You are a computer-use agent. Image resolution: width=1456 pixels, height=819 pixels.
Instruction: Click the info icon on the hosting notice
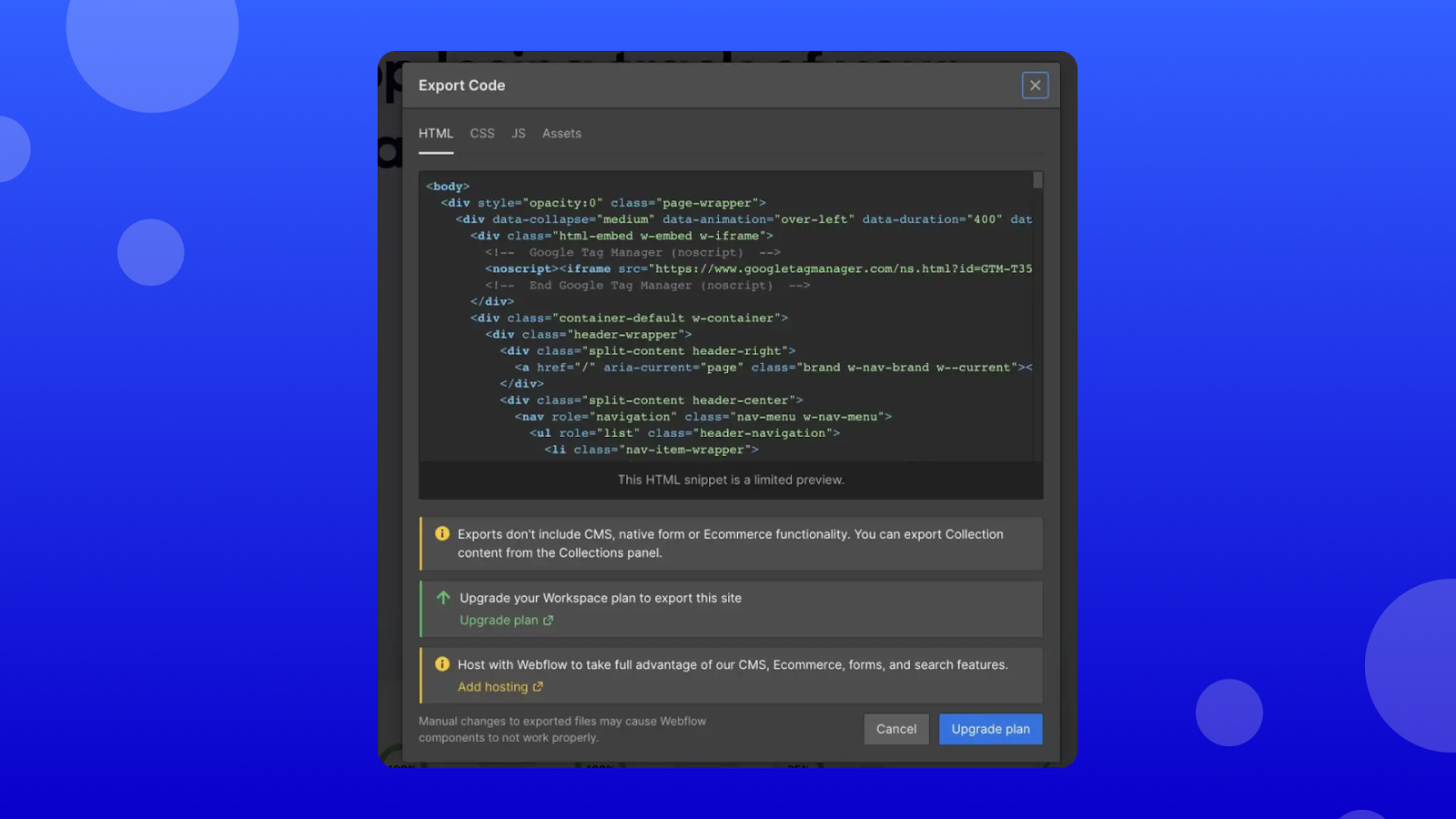pyautogui.click(x=442, y=664)
